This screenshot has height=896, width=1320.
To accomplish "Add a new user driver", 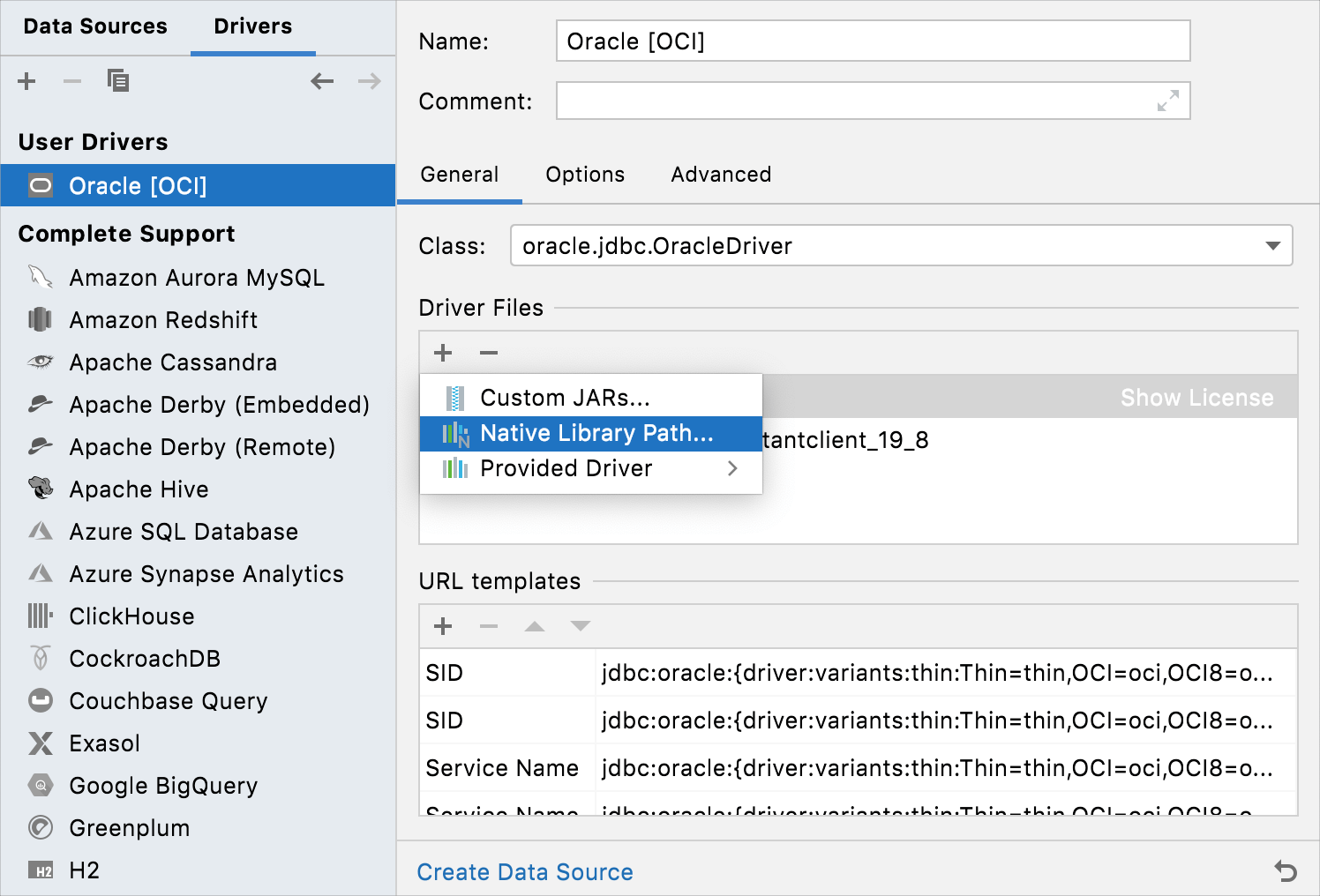I will pyautogui.click(x=26, y=80).
